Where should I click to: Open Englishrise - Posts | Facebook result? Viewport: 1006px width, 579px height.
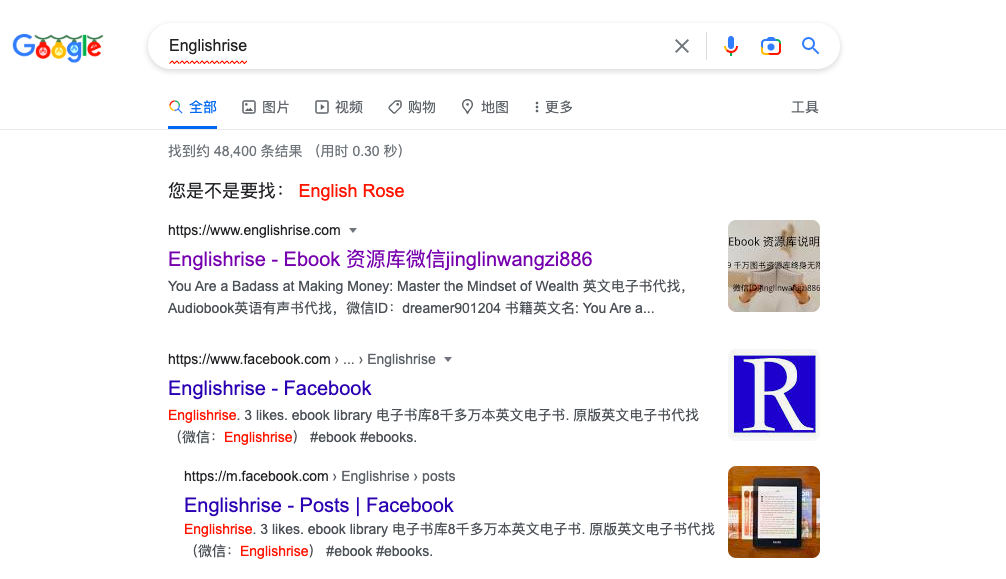(x=319, y=505)
